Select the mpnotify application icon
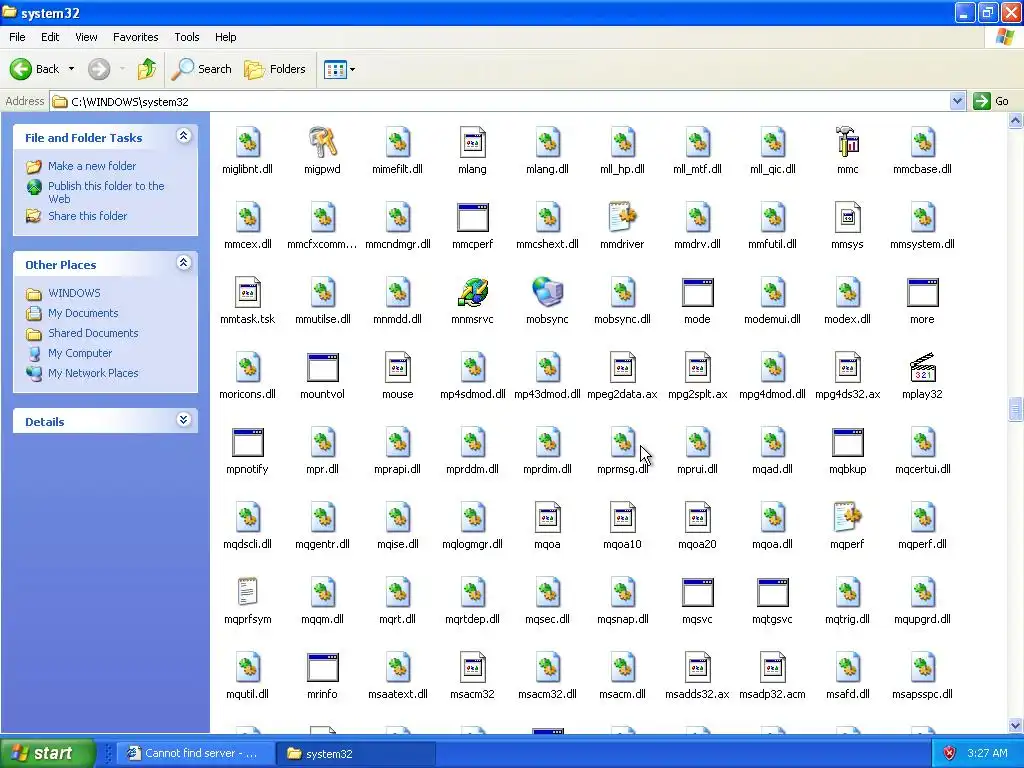The width and height of the screenshot is (1024, 768). click(x=248, y=442)
